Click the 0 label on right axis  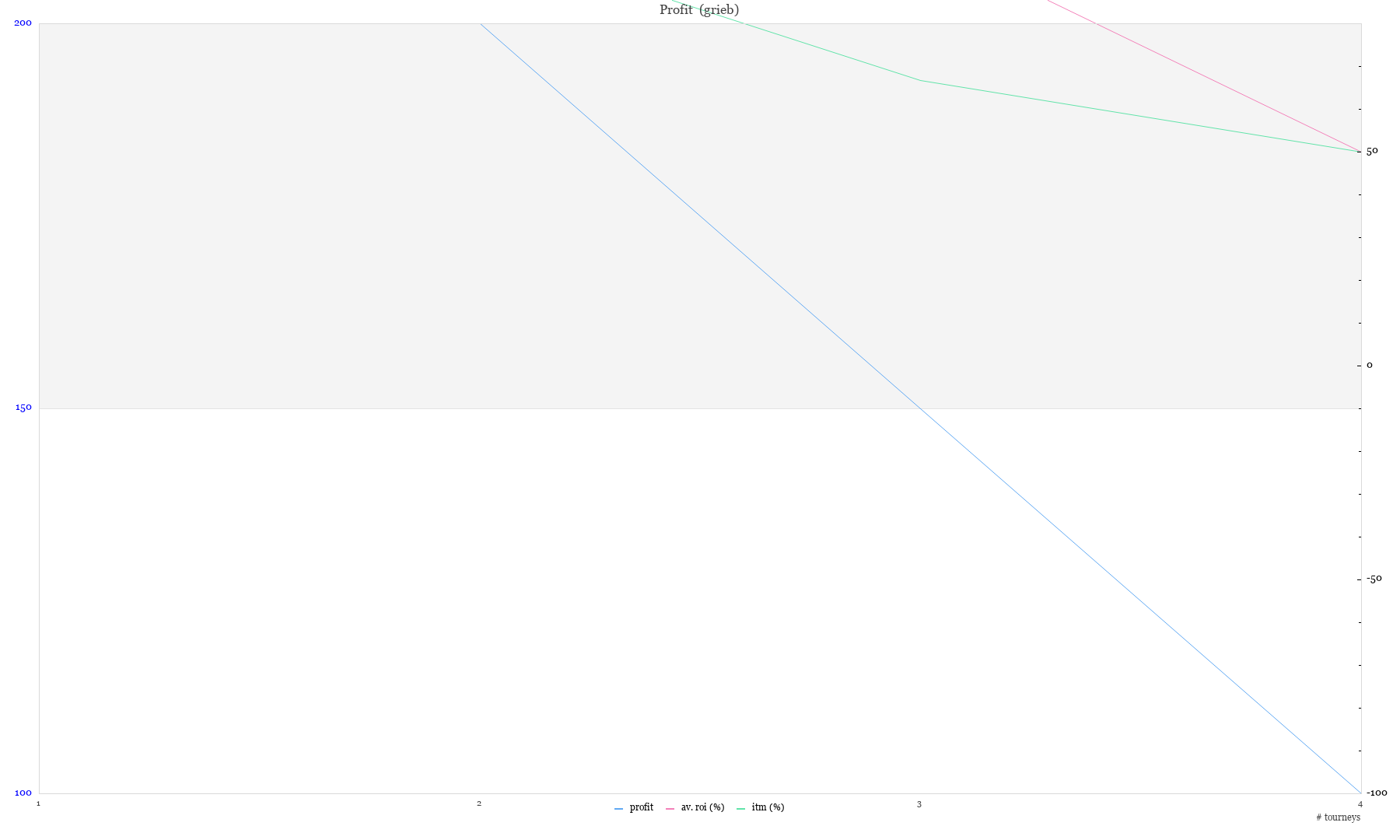click(x=1370, y=365)
